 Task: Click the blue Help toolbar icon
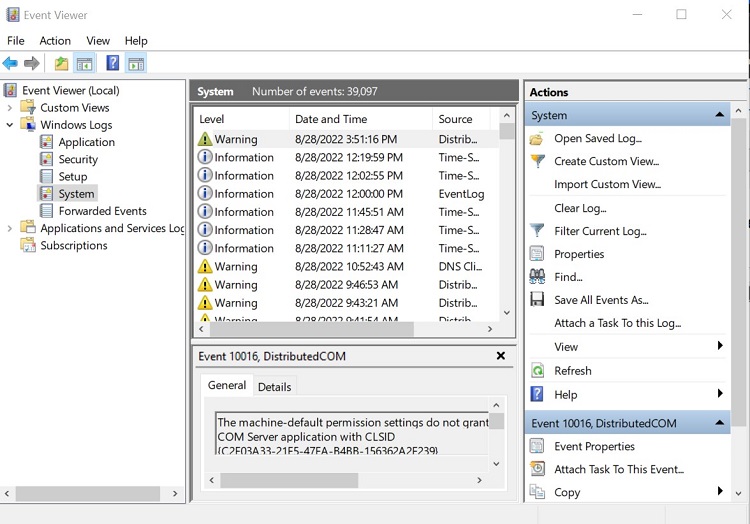tap(112, 64)
